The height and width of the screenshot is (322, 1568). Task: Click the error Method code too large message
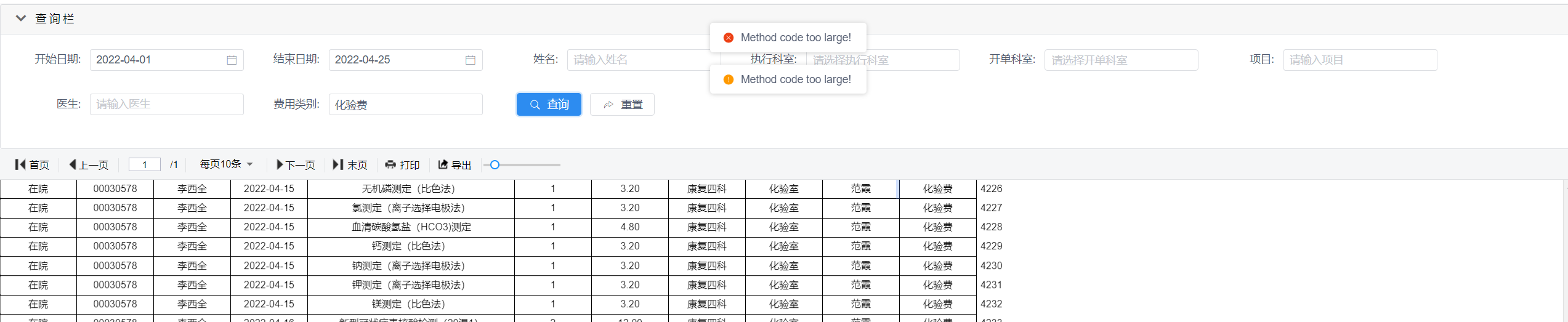point(796,38)
